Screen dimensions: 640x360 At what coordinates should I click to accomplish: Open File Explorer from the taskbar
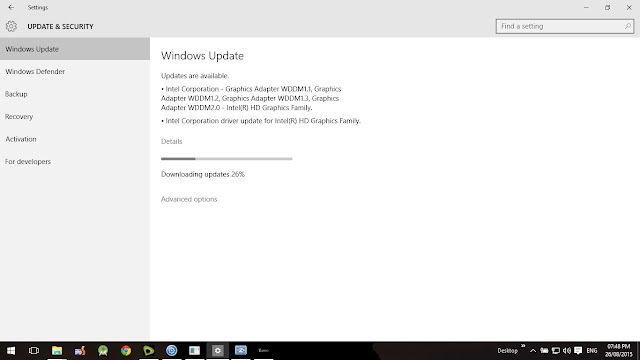pos(57,351)
